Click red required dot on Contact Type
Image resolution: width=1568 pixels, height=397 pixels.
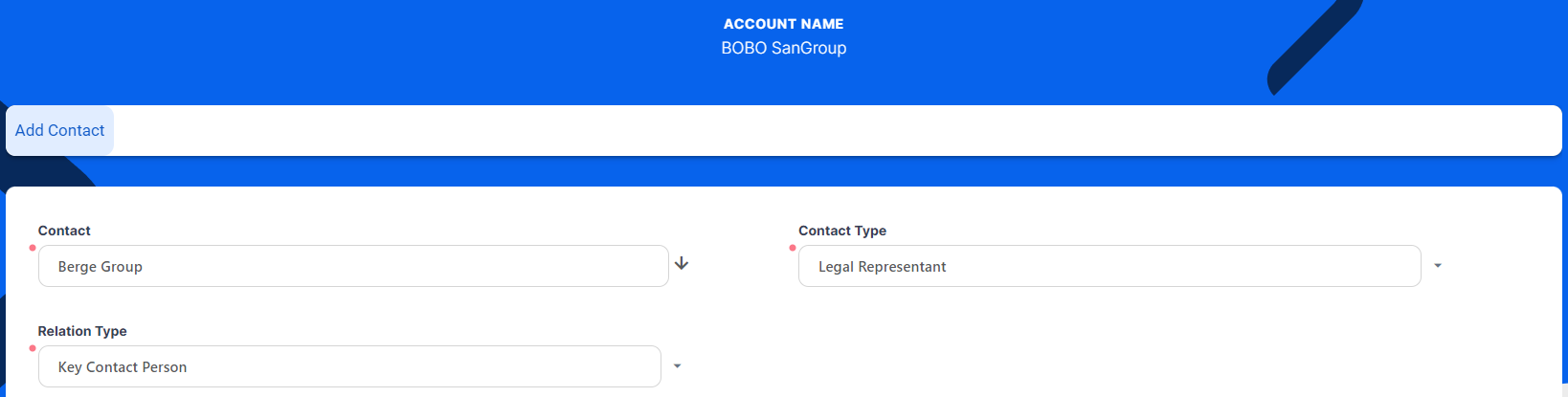tap(793, 248)
